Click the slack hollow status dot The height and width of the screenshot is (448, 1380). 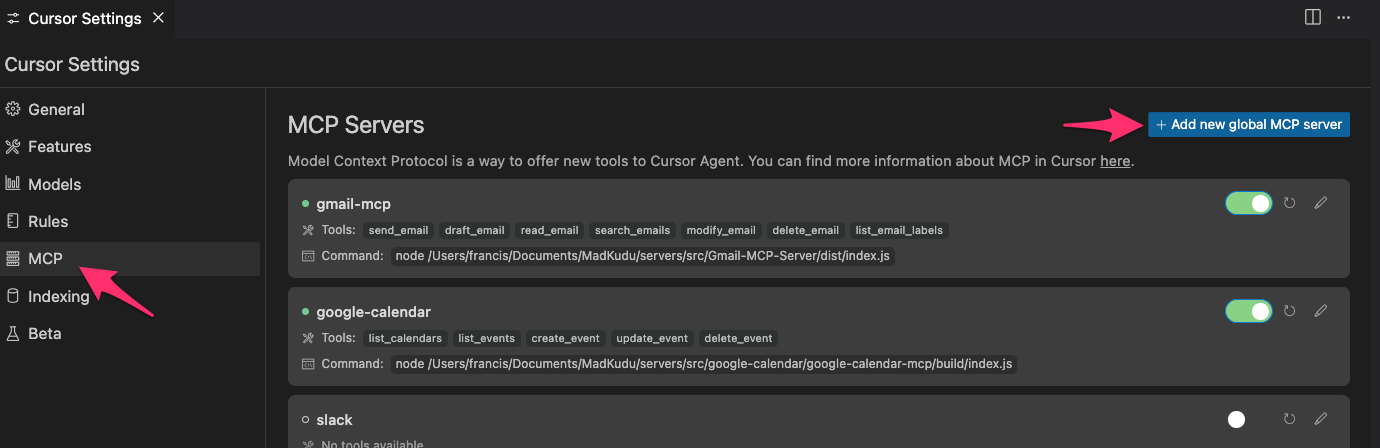(306, 420)
